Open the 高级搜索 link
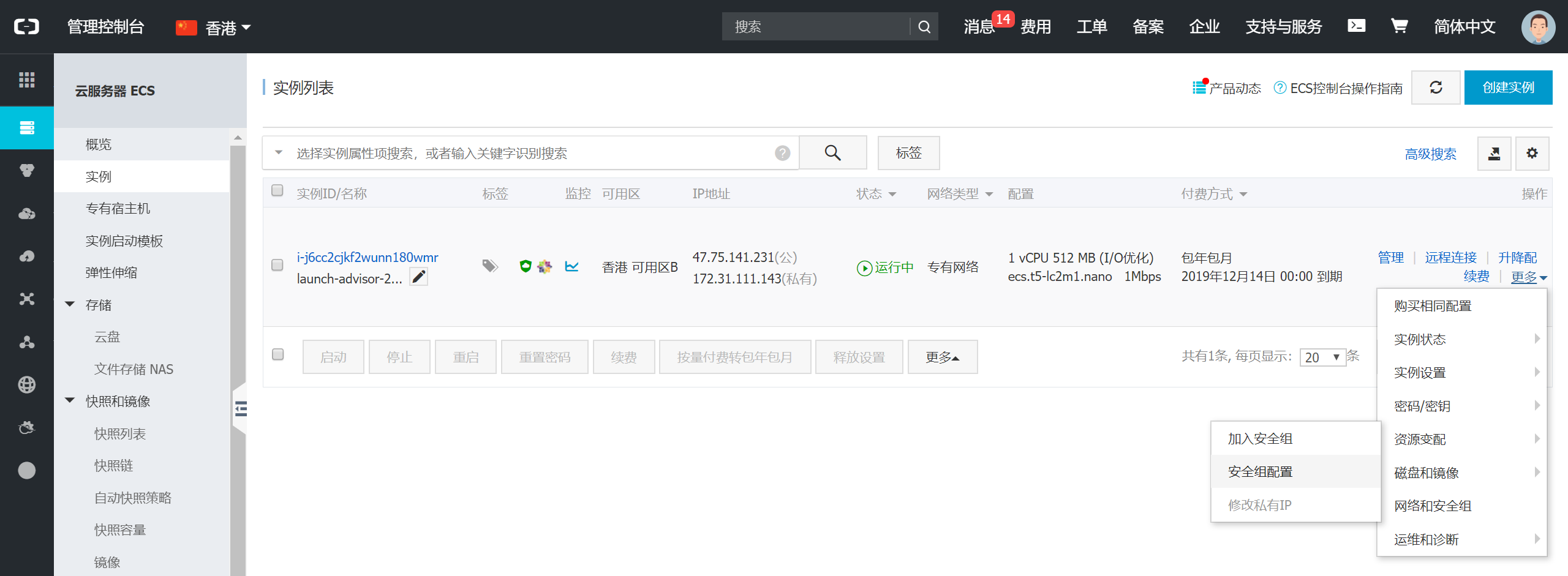1568x576 pixels. tap(1430, 154)
